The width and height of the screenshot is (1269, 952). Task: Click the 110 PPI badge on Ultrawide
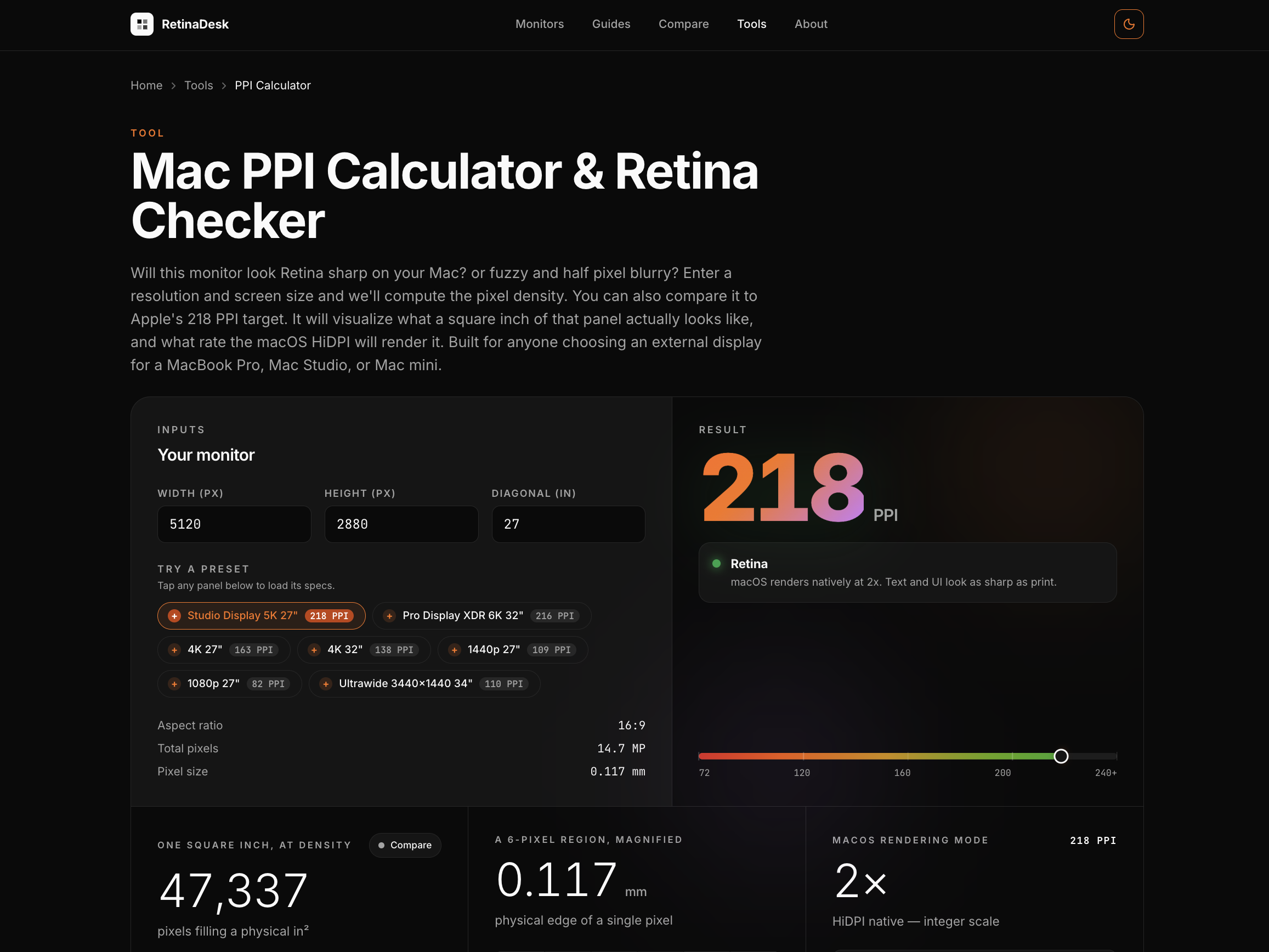click(x=503, y=684)
